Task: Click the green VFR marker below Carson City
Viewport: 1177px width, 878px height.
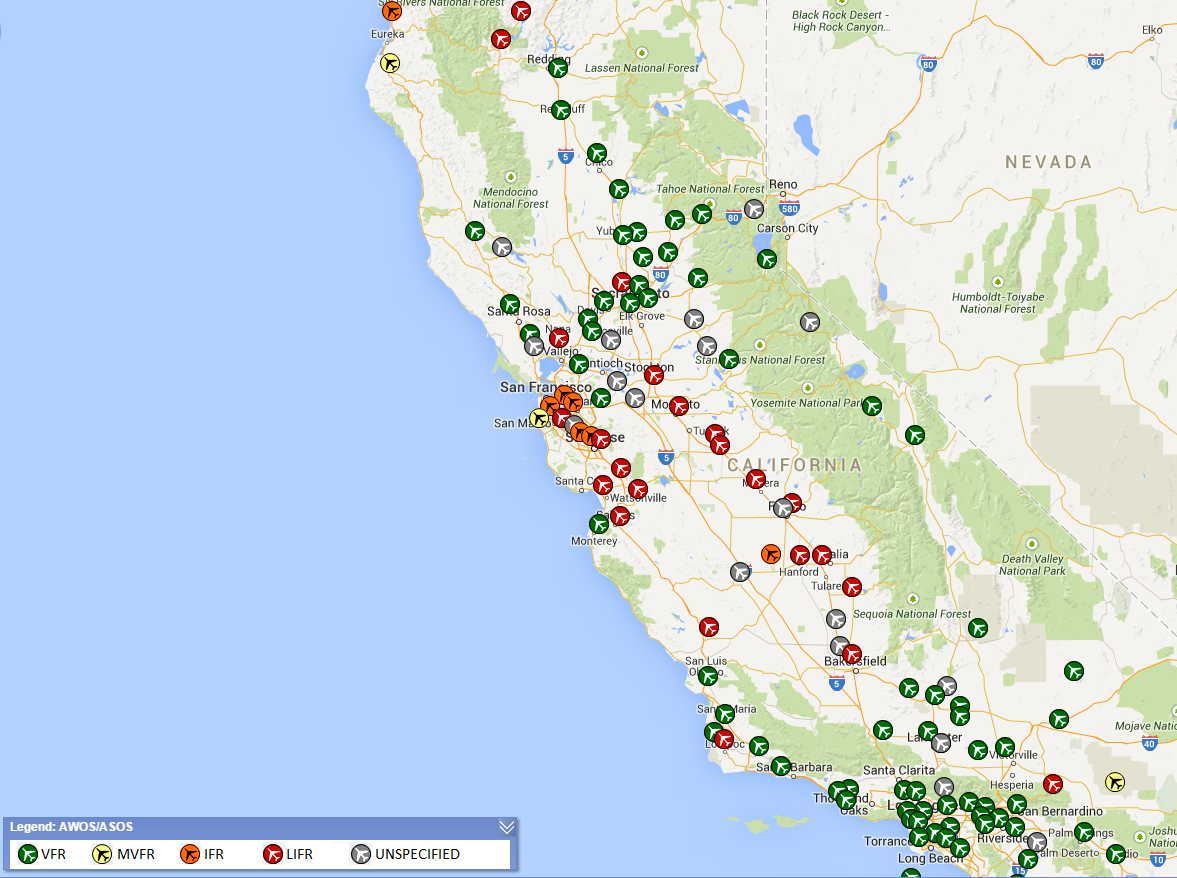Action: (767, 259)
